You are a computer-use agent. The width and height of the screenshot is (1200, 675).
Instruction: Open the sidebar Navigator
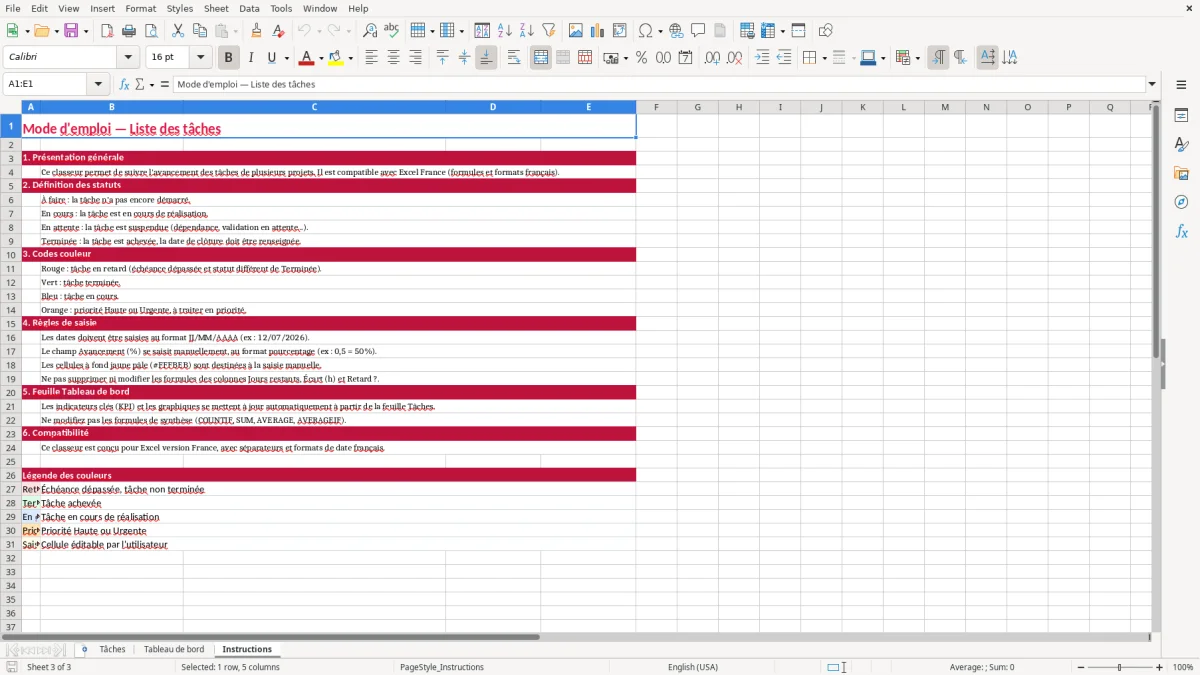point(1181,203)
